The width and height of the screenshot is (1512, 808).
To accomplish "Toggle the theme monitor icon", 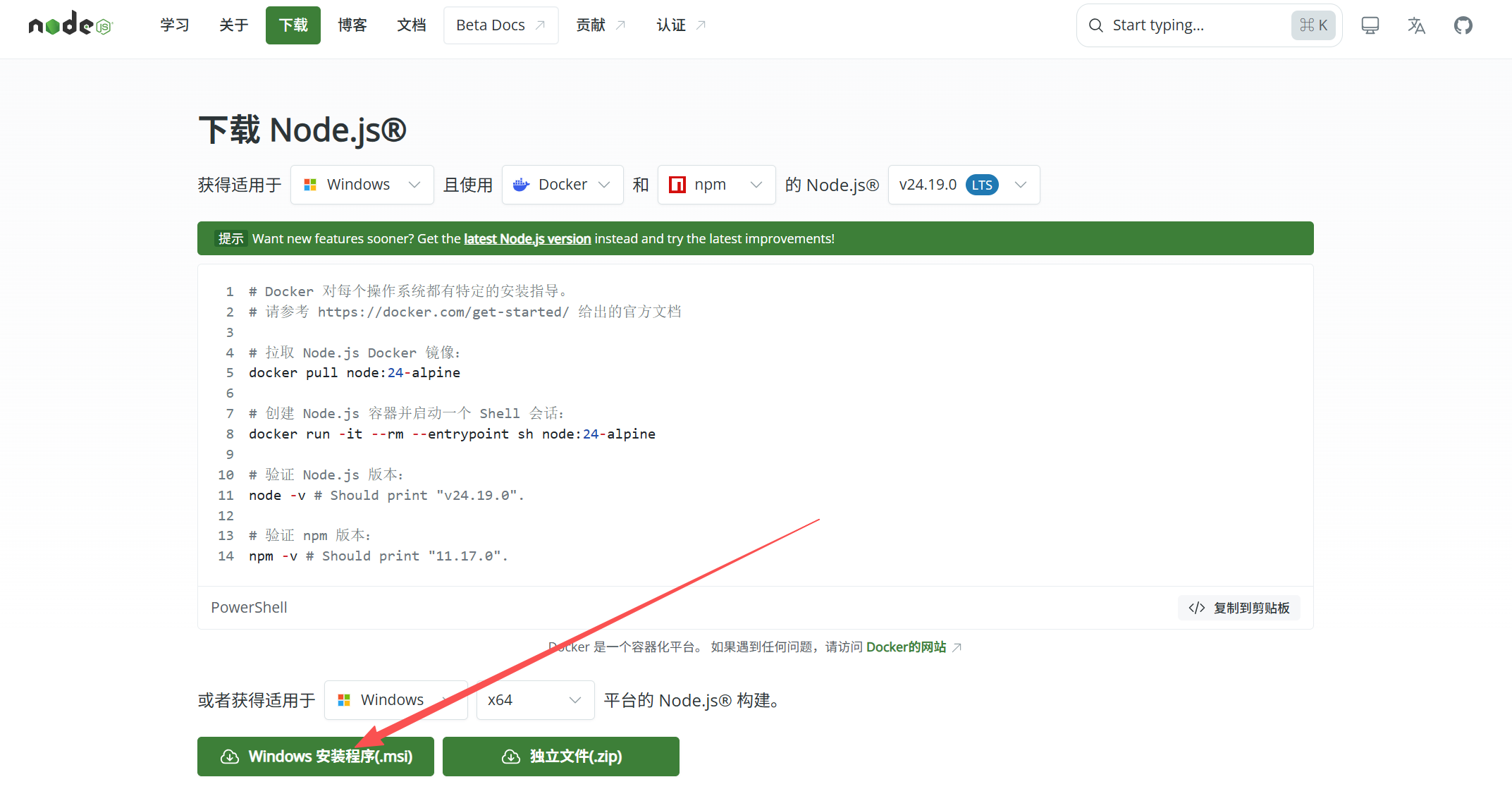I will pos(1370,25).
